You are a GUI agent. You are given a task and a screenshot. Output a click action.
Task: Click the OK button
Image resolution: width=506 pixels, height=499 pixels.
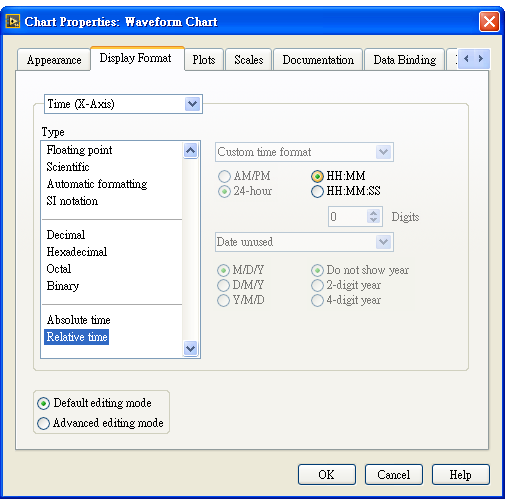[x=327, y=474]
